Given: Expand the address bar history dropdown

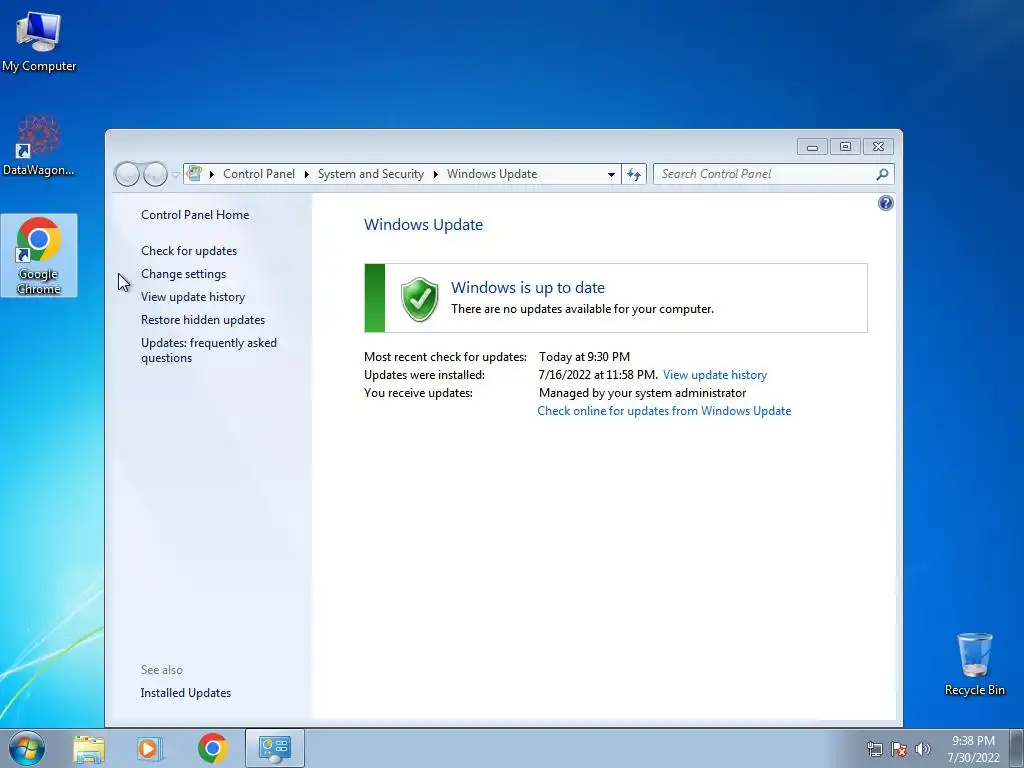Looking at the screenshot, I should click(x=611, y=174).
